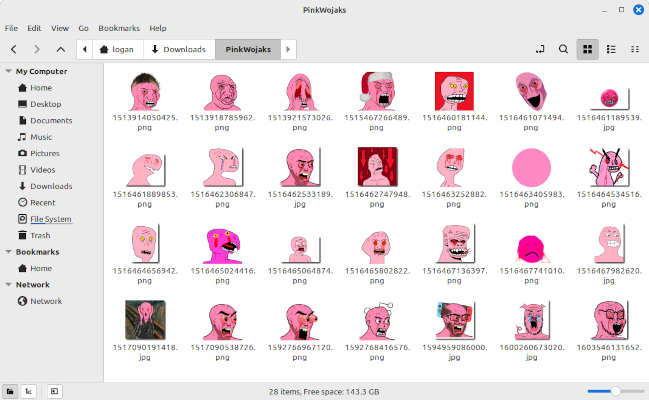Select file 1516460181144.png
This screenshot has height=400, width=649.
click(454, 101)
